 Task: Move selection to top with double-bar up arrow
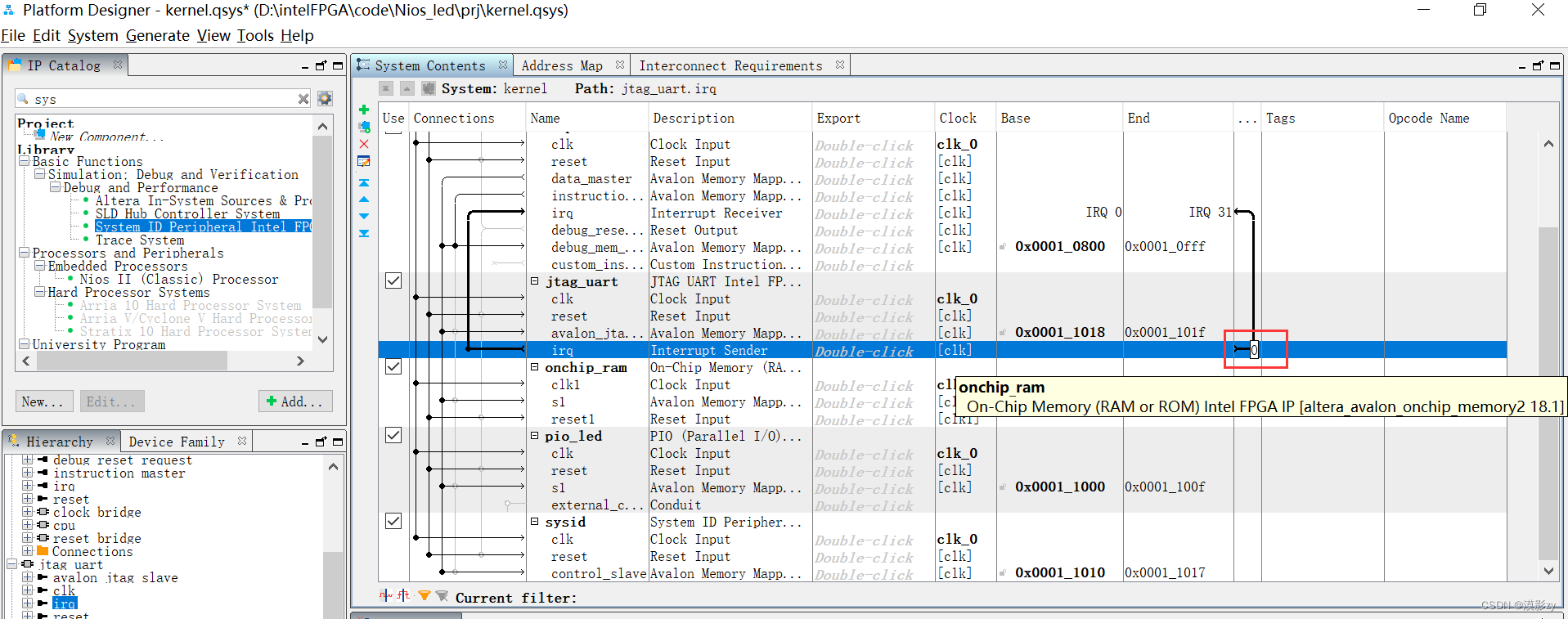click(x=364, y=182)
